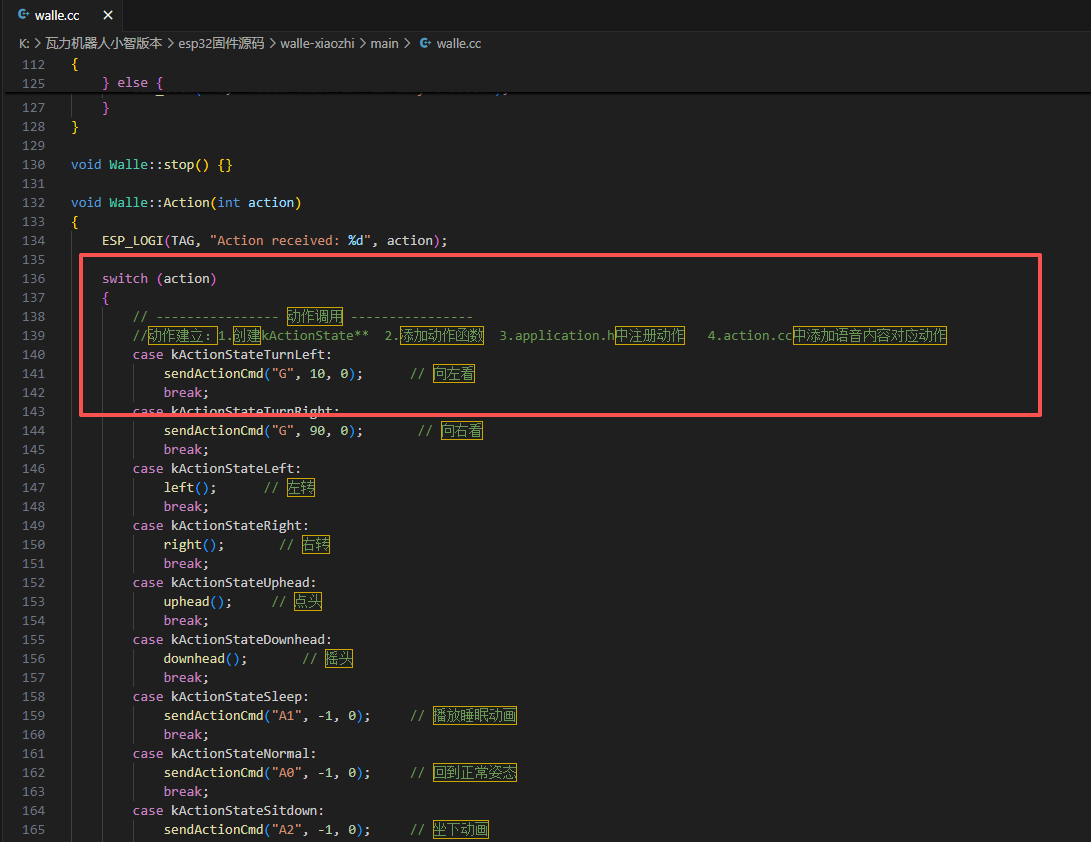The height and width of the screenshot is (842, 1091).
Task: Click 'case kActionStateSitdown:'
Action: [x=228, y=811]
